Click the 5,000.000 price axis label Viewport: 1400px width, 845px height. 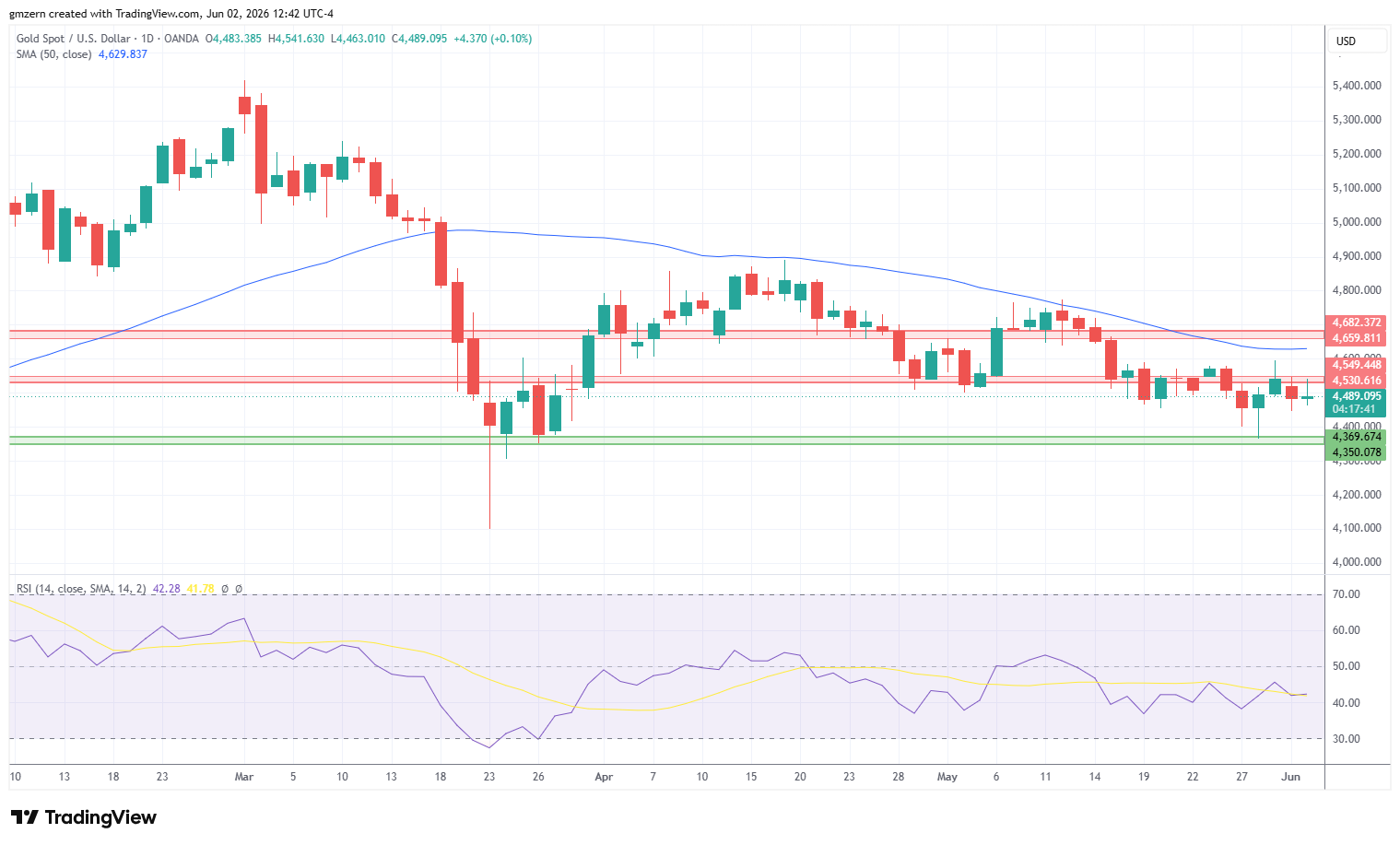1357,222
